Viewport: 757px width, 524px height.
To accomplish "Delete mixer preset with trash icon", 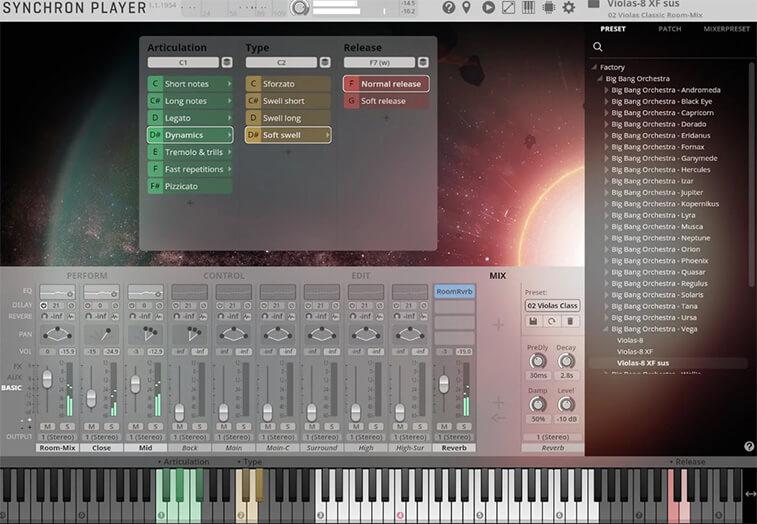I will click(x=570, y=321).
